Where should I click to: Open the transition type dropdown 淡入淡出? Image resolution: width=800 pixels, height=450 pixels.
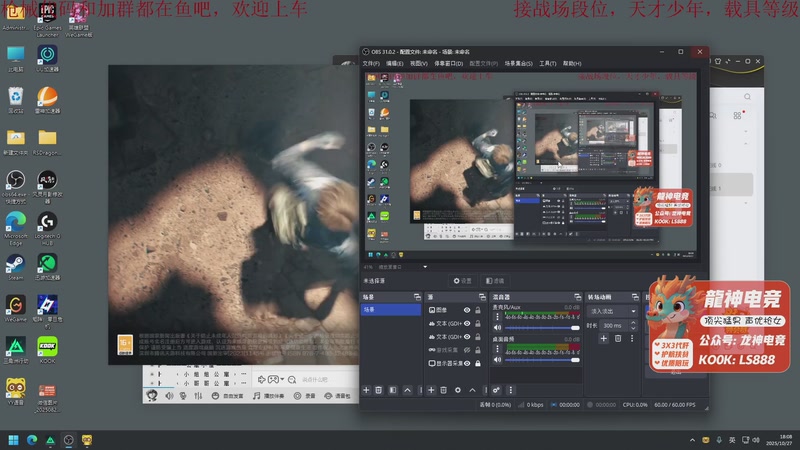pyautogui.click(x=613, y=311)
